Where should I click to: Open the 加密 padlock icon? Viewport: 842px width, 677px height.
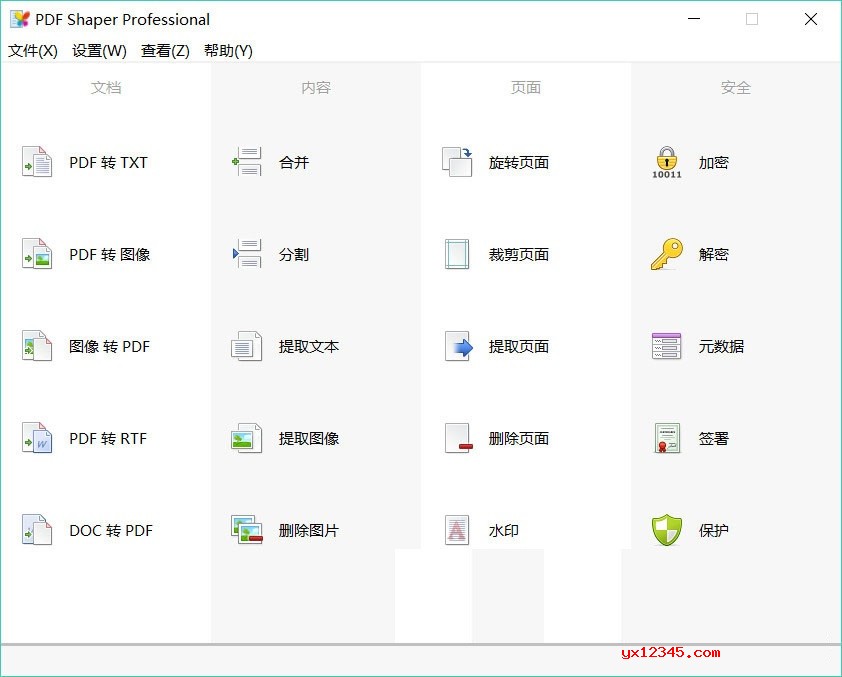pyautogui.click(x=666, y=162)
